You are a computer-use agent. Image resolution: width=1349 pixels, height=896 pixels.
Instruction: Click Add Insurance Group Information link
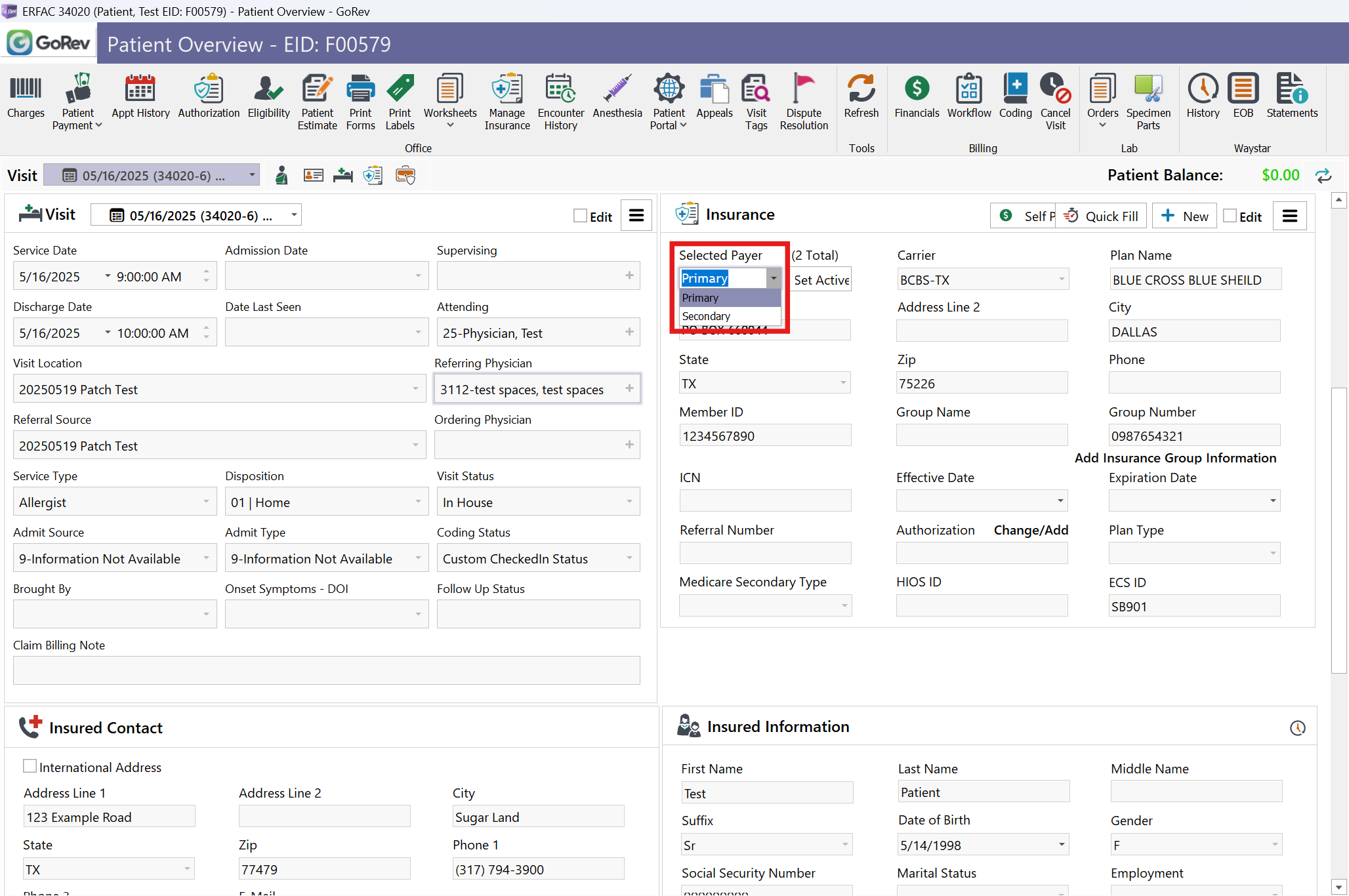click(1175, 458)
